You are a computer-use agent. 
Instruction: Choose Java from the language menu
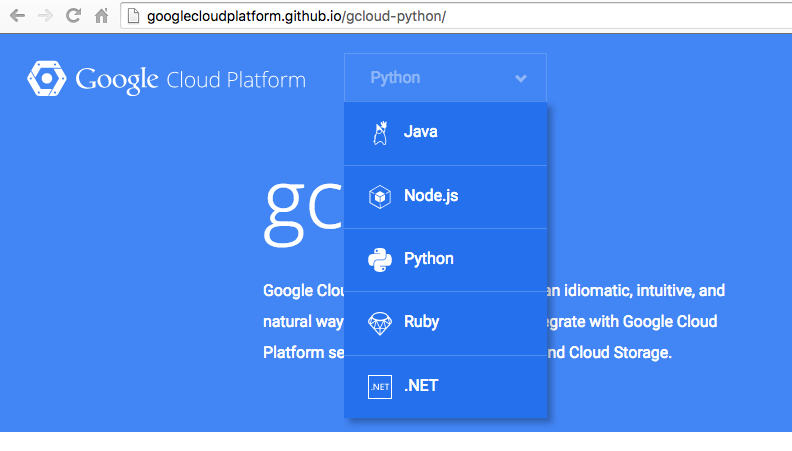point(446,134)
